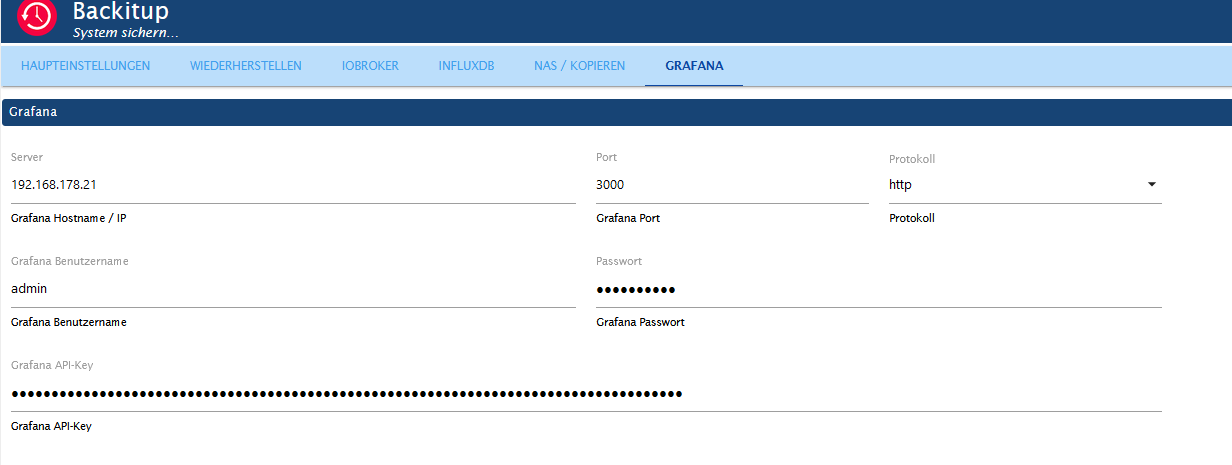
Task: Click the Grafana API-Key field
Action: (586, 393)
